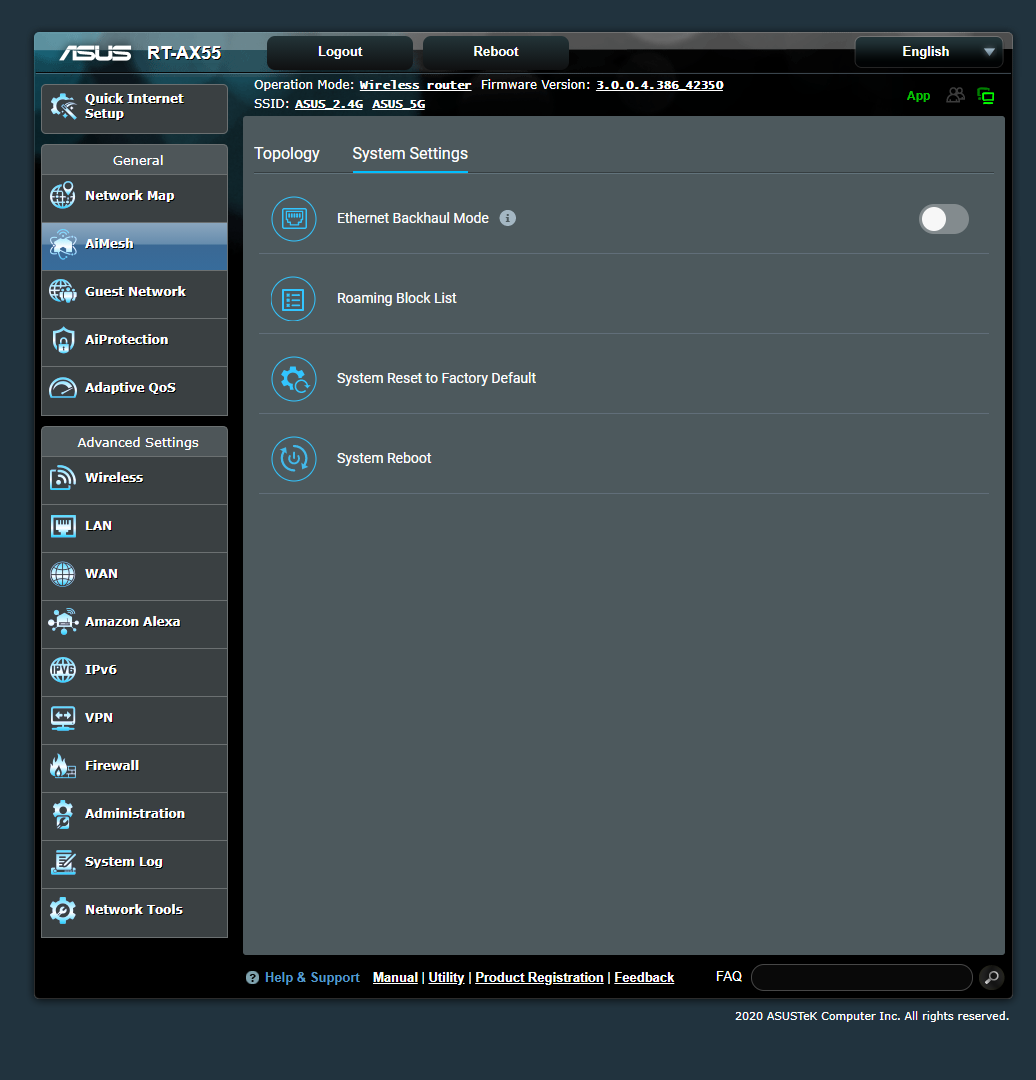Click the ASUS_5G SSID link
This screenshot has width=1036, height=1080.
point(399,104)
